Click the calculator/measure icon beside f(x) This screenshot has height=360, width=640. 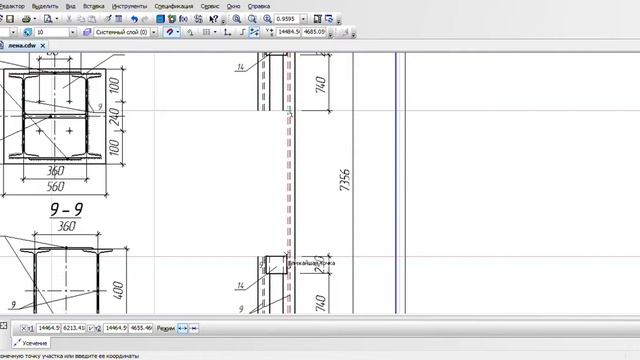pos(198,19)
